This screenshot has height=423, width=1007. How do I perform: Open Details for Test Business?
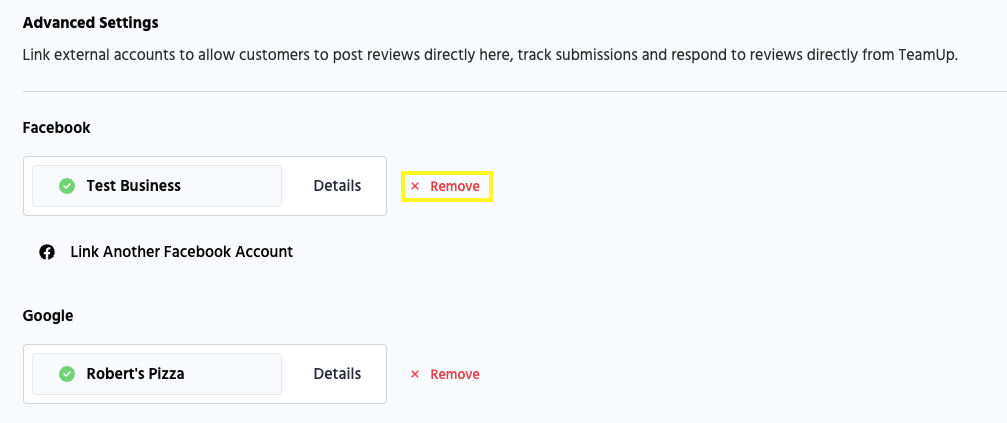click(x=337, y=186)
